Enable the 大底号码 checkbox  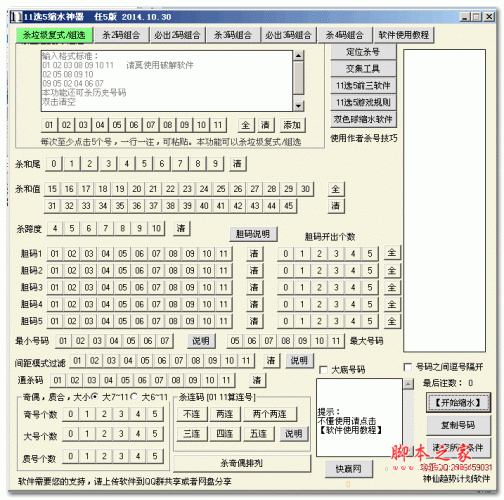pyautogui.click(x=323, y=370)
